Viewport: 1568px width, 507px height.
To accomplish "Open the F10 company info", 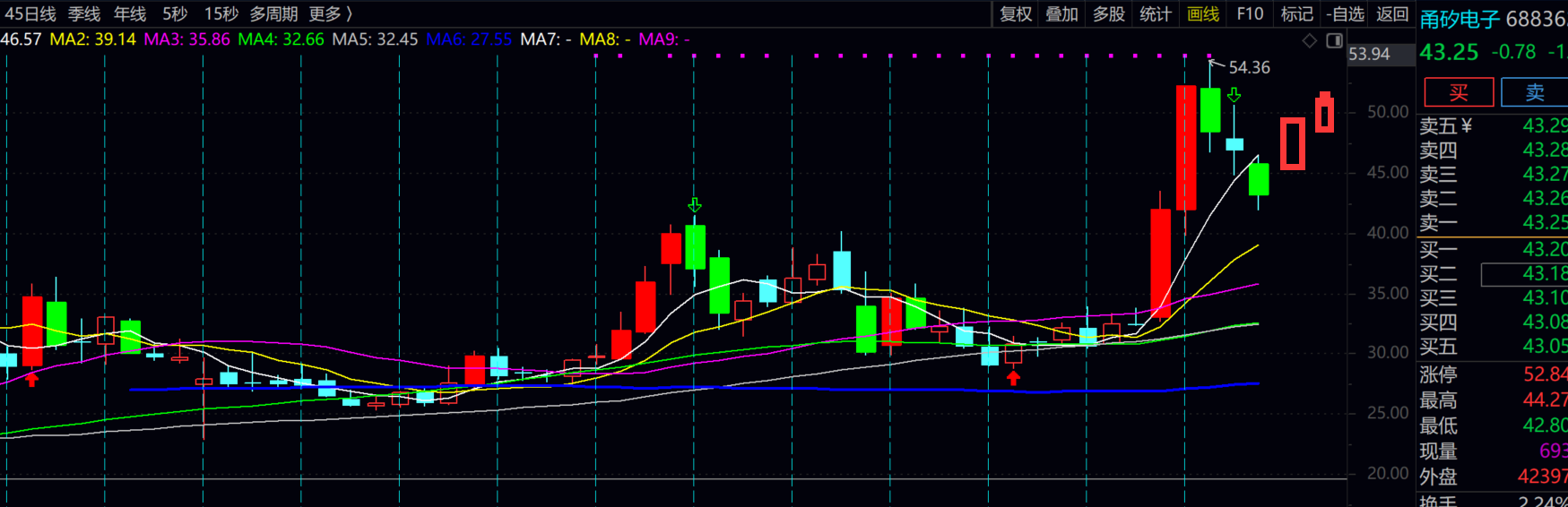I will [x=1249, y=14].
